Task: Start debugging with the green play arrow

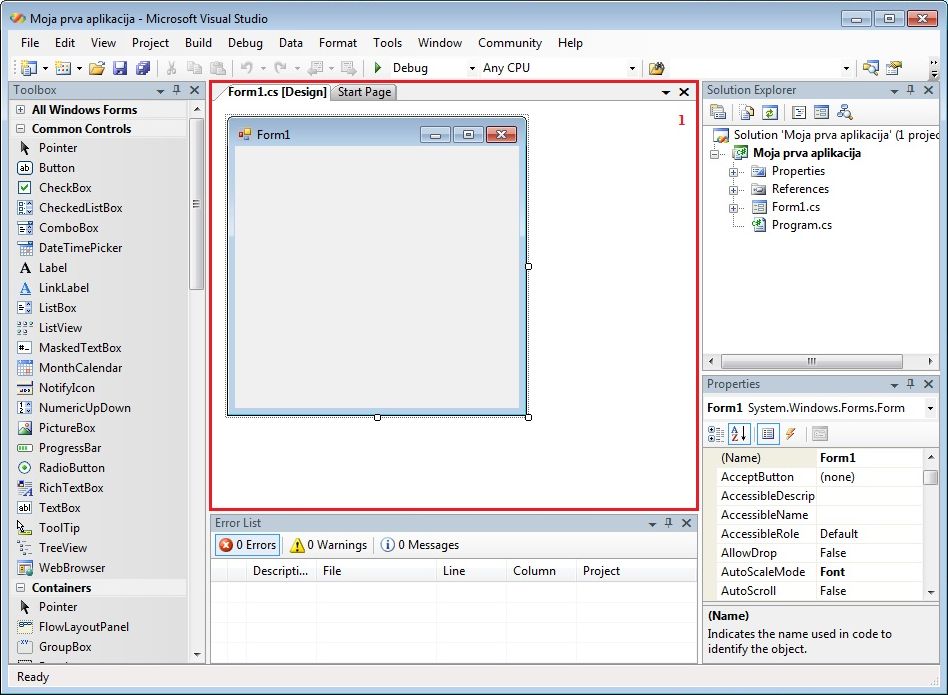Action: (x=378, y=68)
